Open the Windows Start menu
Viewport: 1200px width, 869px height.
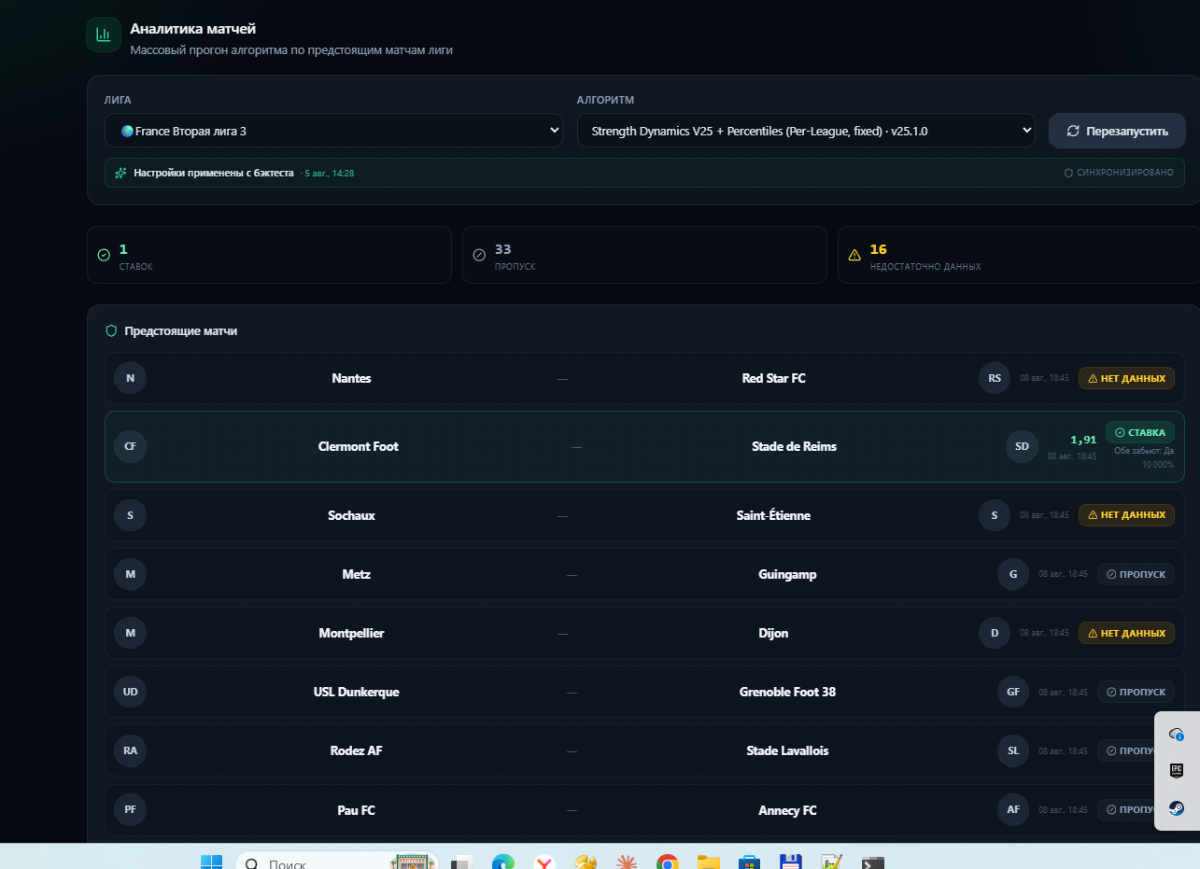click(211, 862)
